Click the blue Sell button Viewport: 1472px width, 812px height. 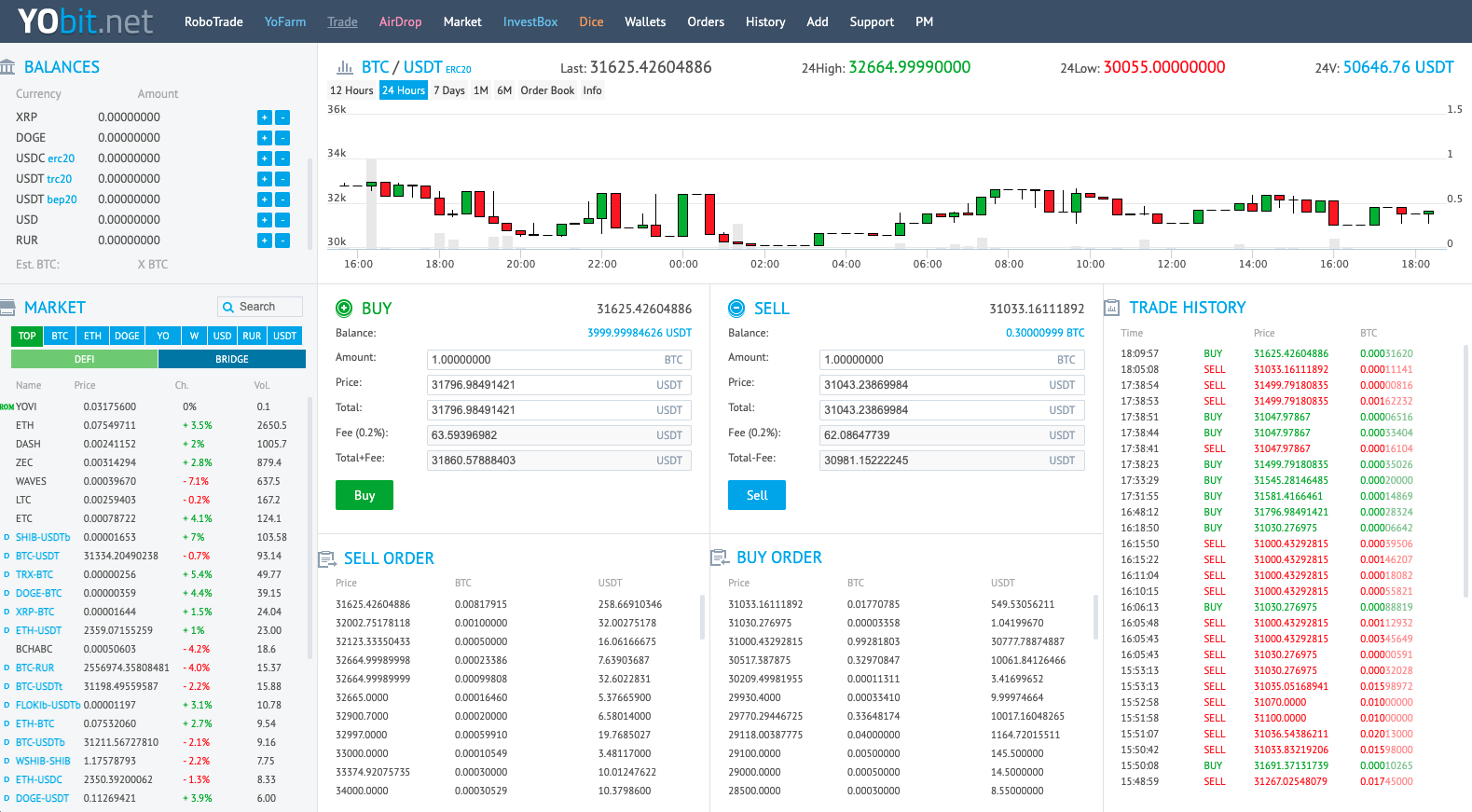(757, 495)
